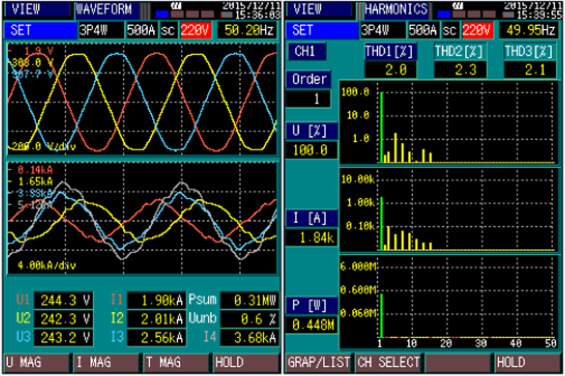Click frequency readout 50.20Hz
This screenshot has width=565, height=376.
tap(248, 30)
